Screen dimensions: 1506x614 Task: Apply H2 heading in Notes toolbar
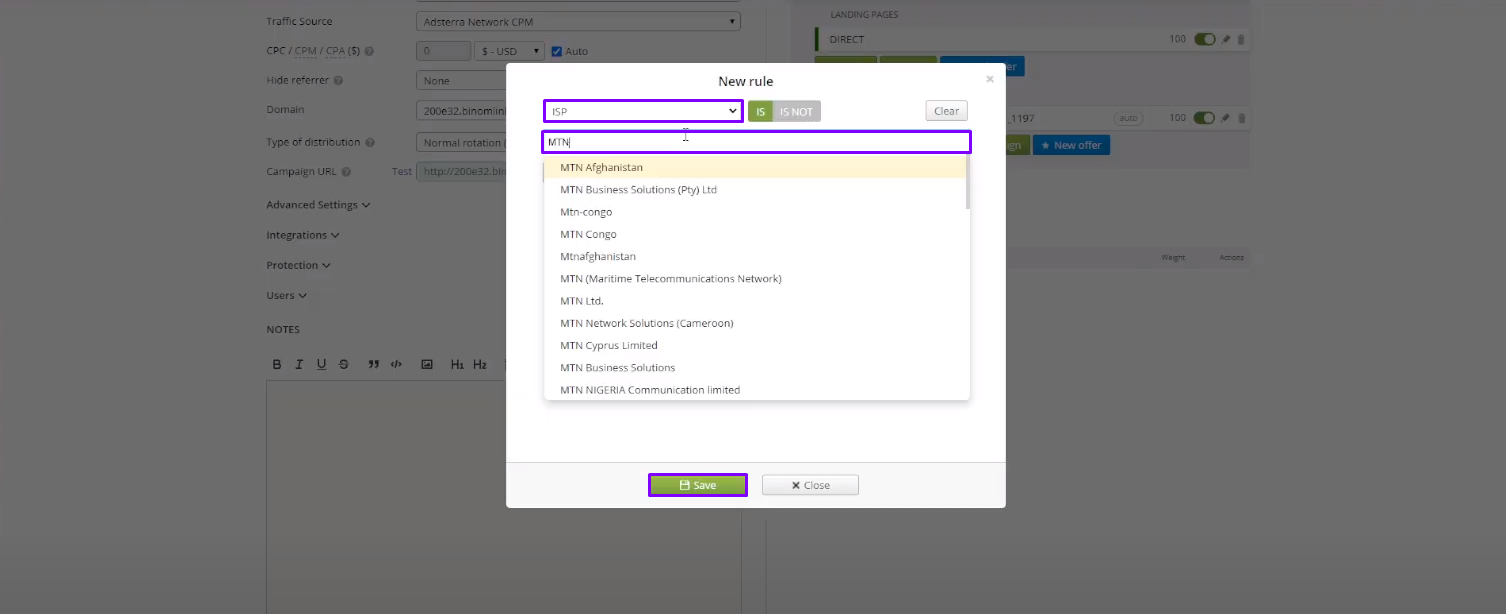[480, 365]
